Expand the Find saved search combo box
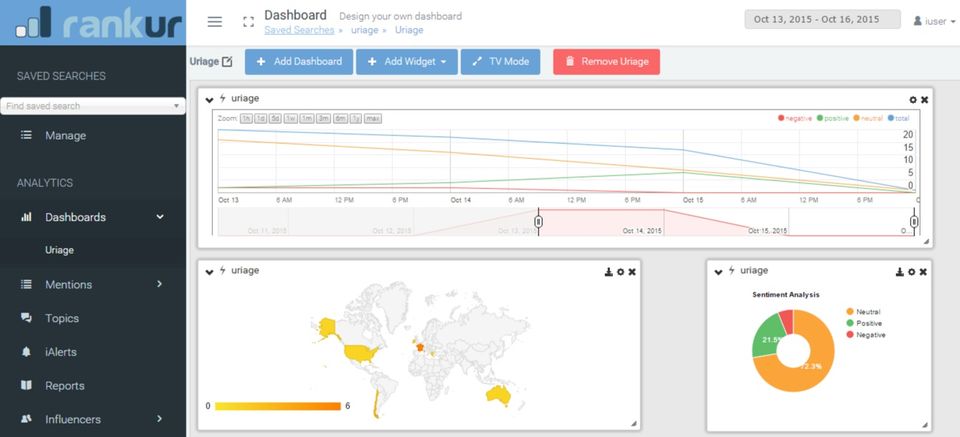The width and height of the screenshot is (960, 437). [x=92, y=106]
